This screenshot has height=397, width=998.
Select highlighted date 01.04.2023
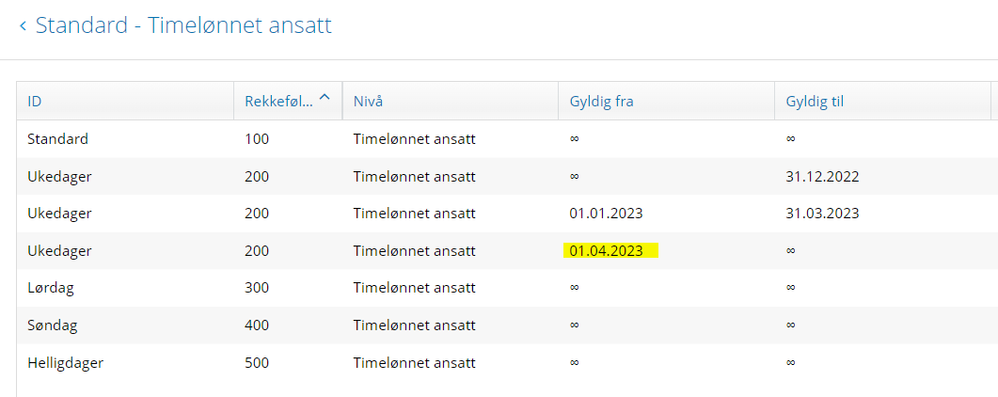click(606, 251)
